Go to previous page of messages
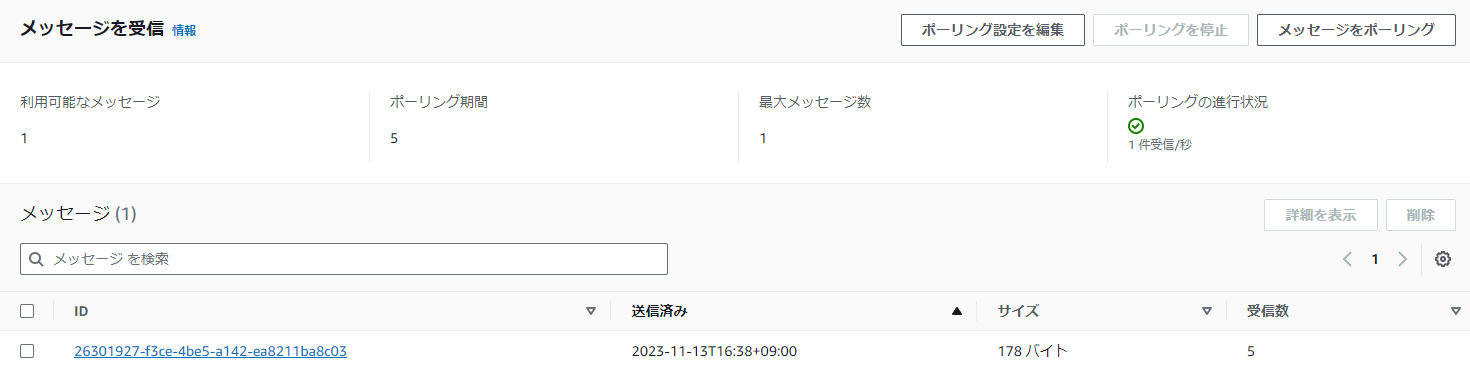The height and width of the screenshot is (370, 1470). [x=1347, y=259]
